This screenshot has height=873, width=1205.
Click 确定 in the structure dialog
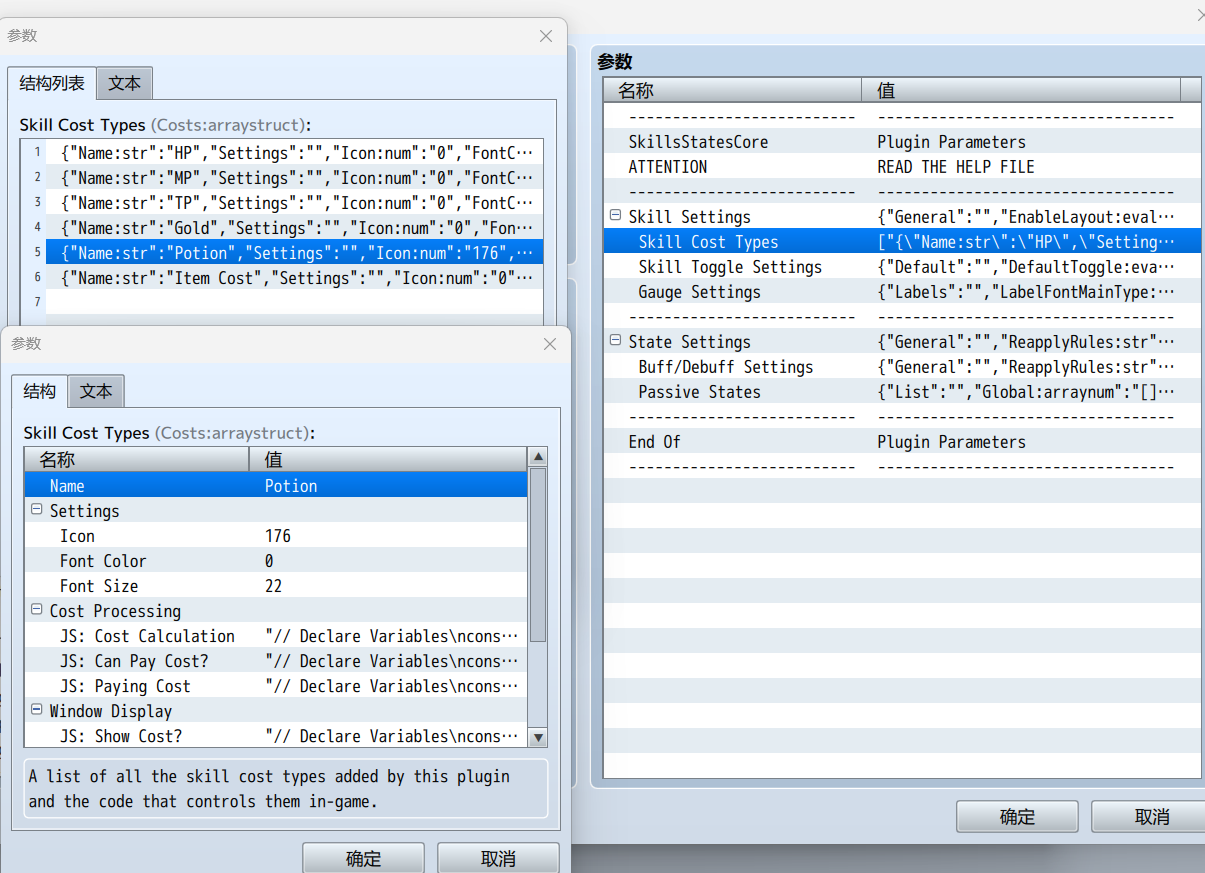point(363,858)
